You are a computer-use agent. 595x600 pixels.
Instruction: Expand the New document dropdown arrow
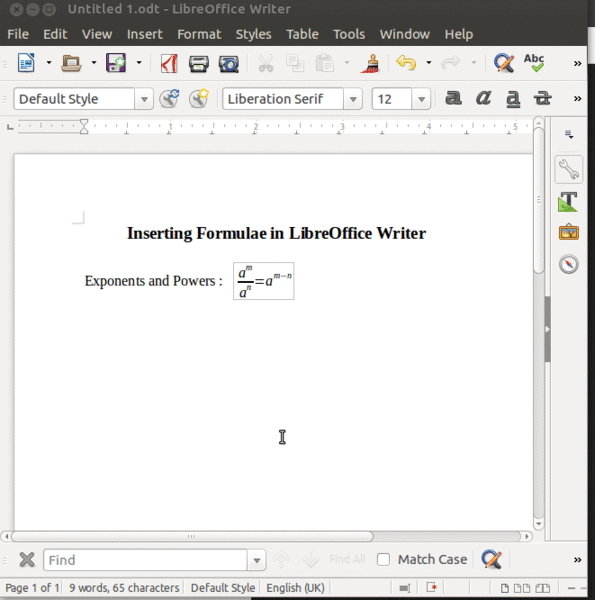pyautogui.click(x=49, y=62)
